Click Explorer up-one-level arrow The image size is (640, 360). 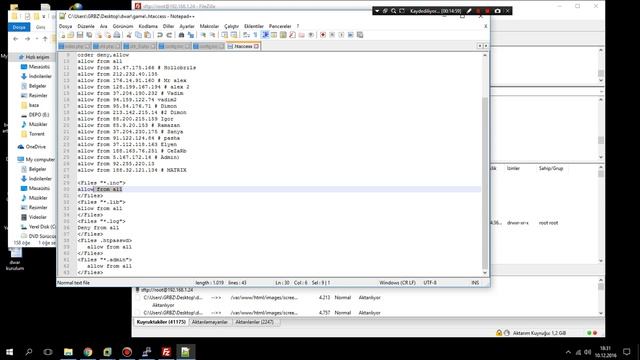tap(45, 39)
